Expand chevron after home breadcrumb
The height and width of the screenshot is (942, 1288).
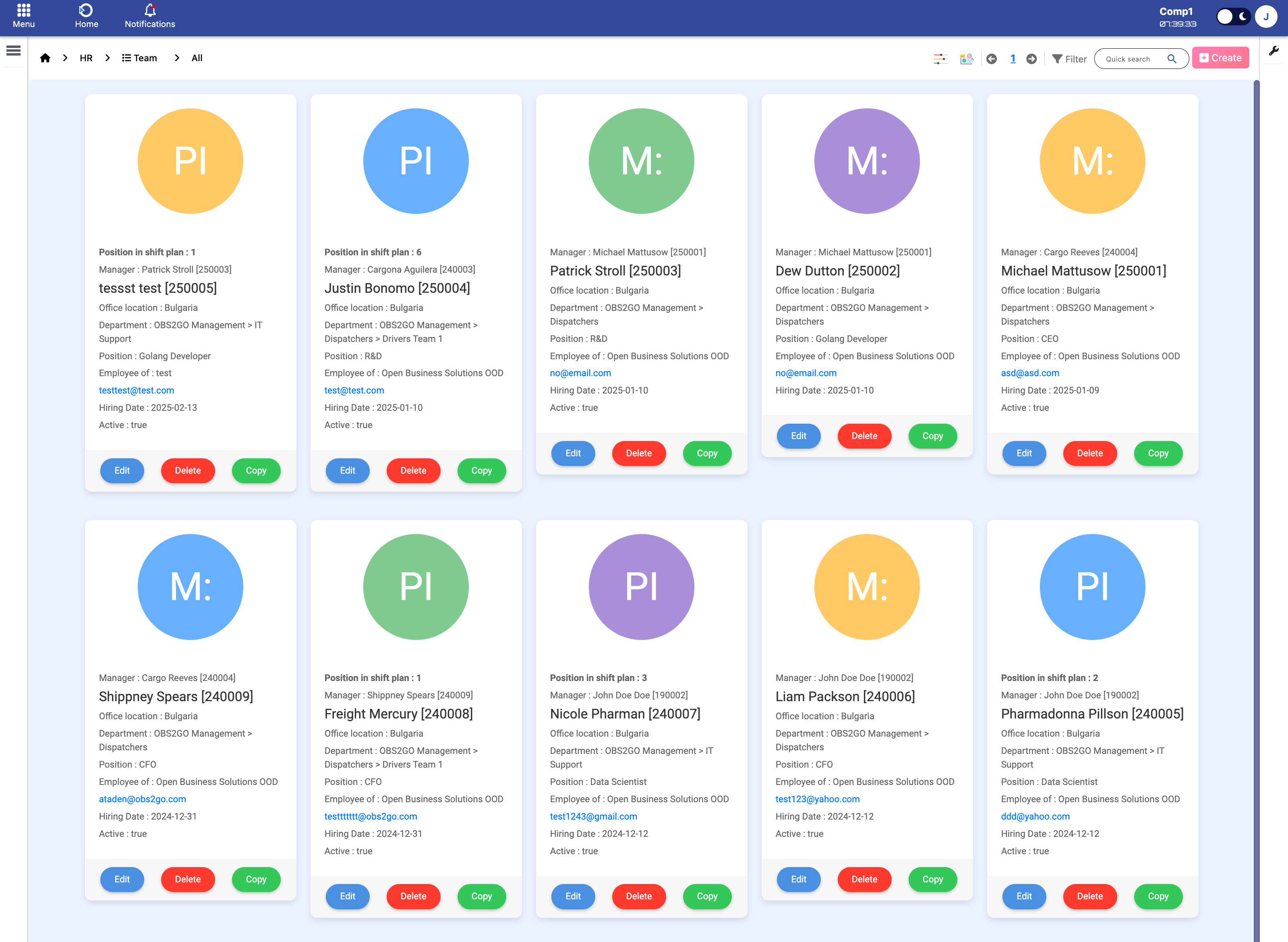pyautogui.click(x=65, y=58)
